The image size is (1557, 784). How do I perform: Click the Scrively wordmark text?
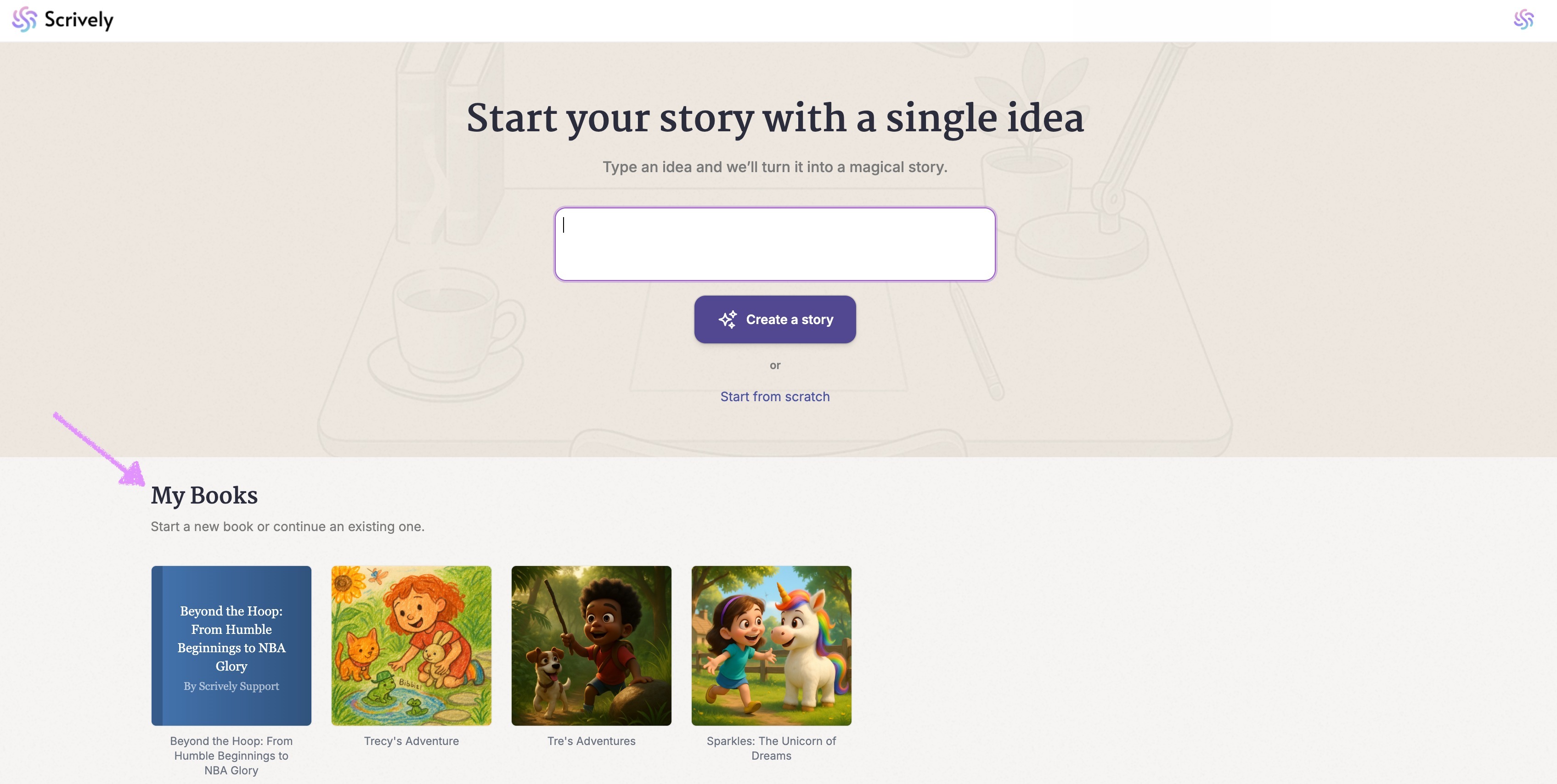[x=79, y=20]
